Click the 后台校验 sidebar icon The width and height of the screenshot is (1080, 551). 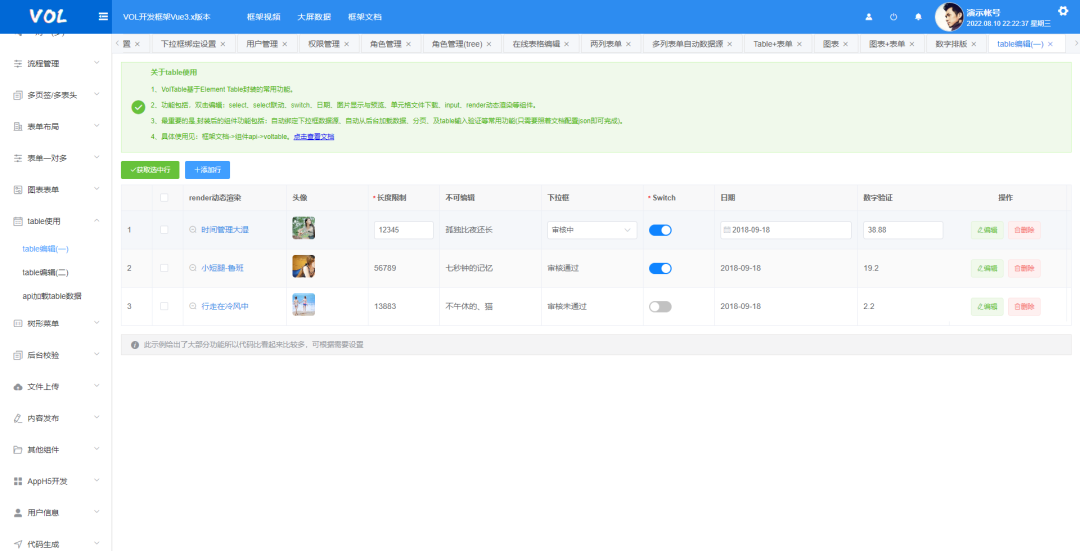(x=18, y=355)
